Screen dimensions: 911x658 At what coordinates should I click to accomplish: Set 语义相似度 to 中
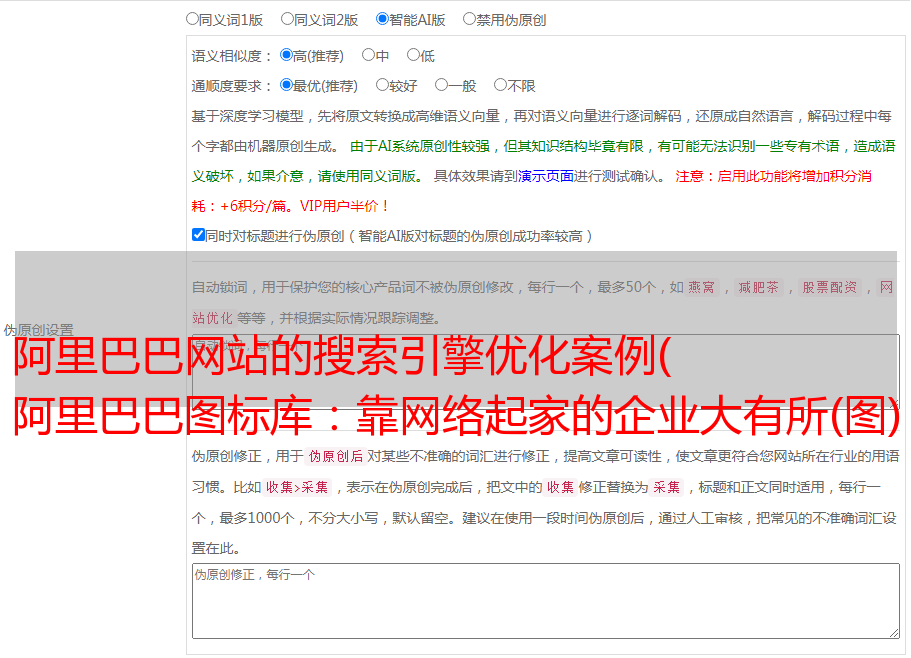(368, 55)
